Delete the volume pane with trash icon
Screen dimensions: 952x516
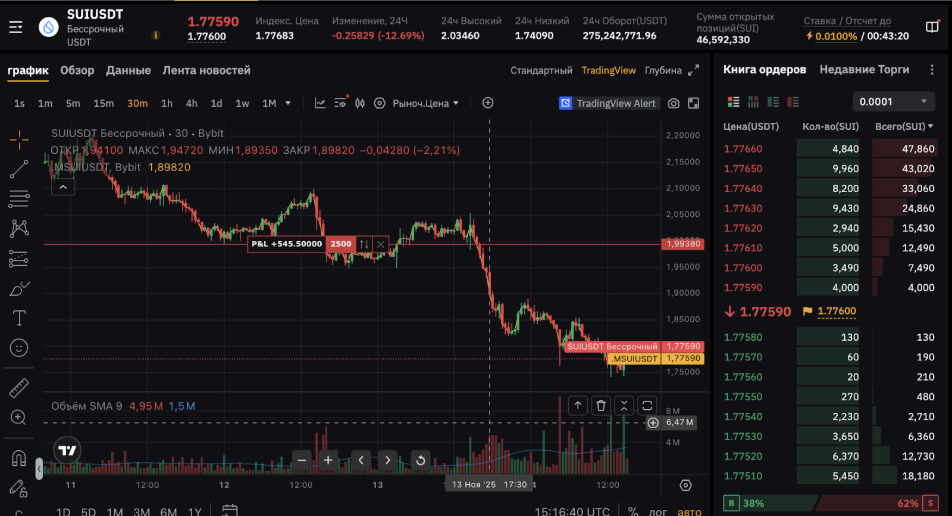coord(601,405)
